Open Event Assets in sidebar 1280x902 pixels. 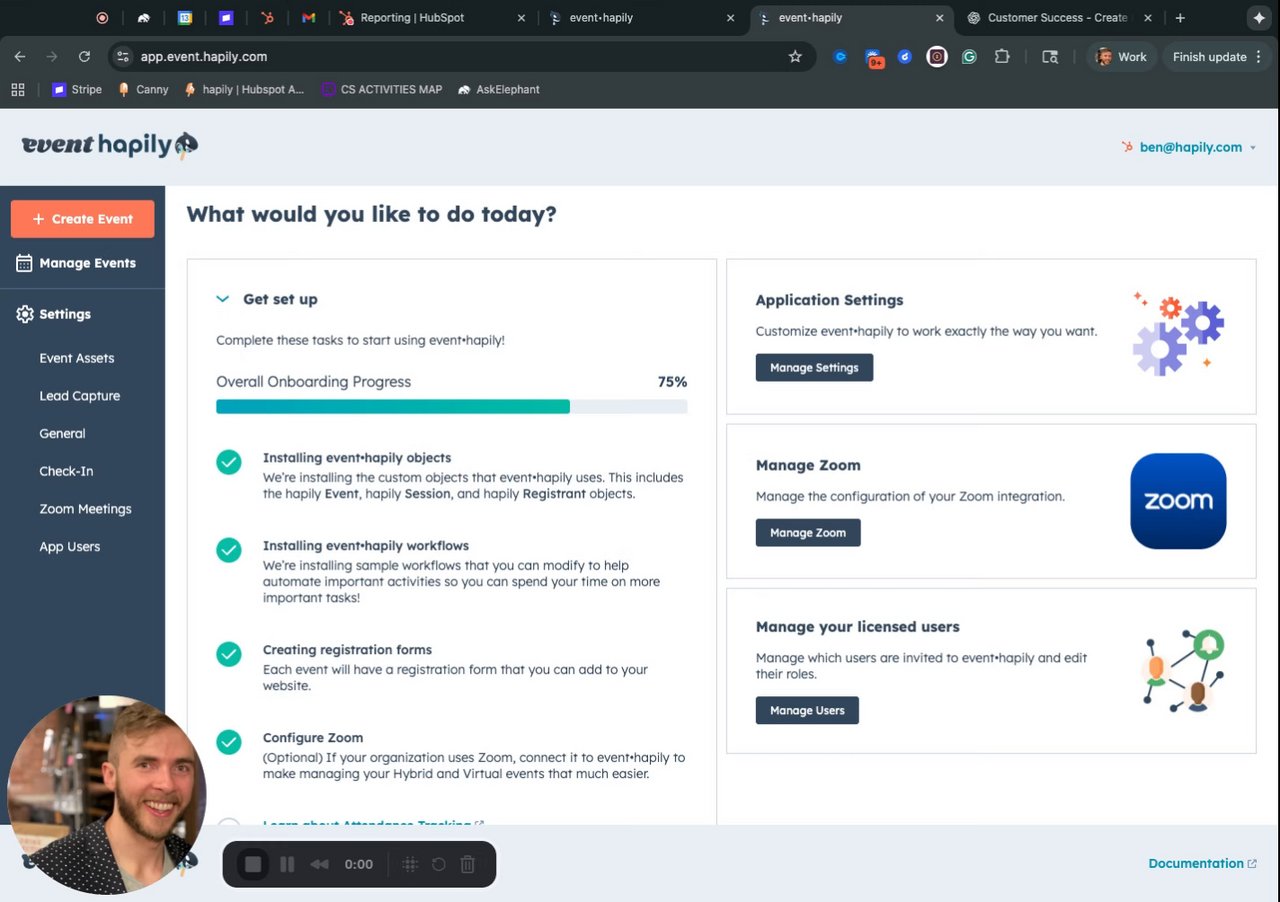coord(77,358)
